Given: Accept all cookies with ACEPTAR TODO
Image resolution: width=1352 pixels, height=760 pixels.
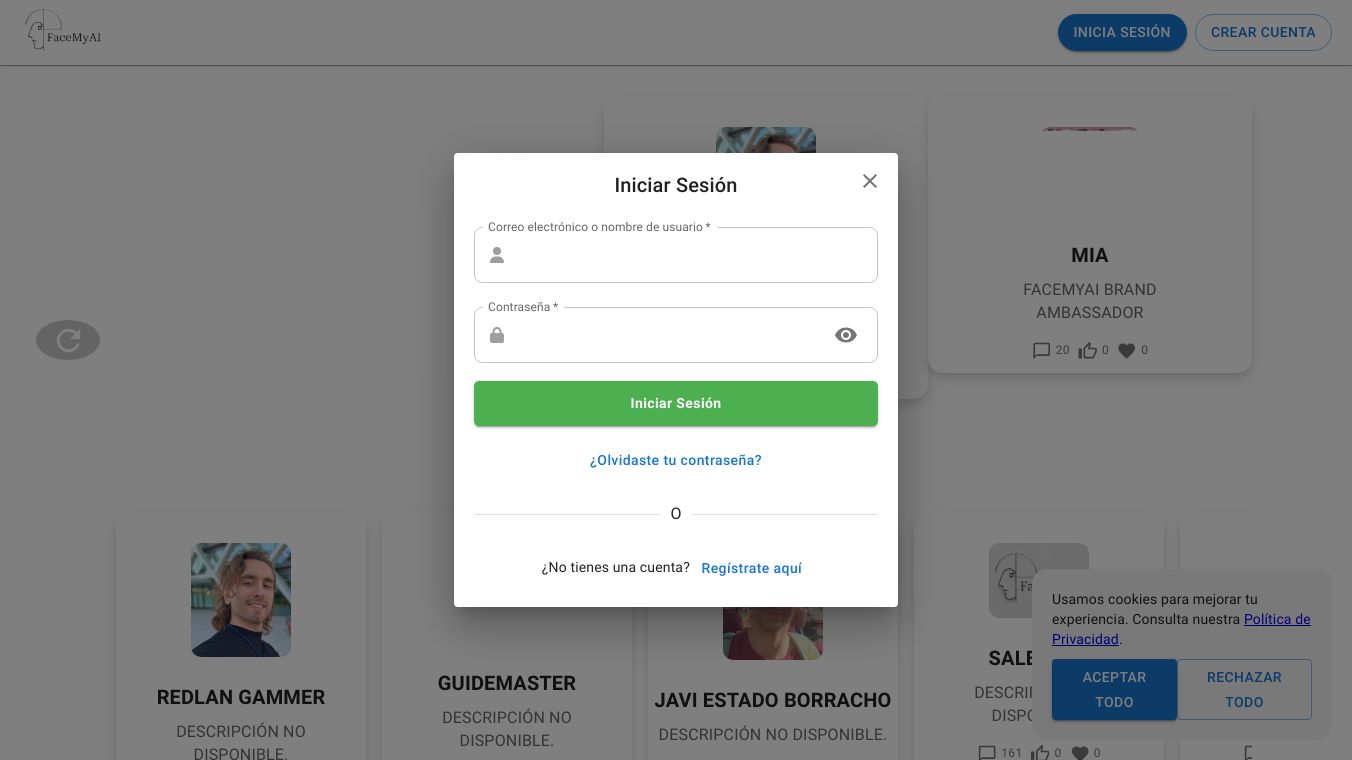Looking at the screenshot, I should [1114, 689].
